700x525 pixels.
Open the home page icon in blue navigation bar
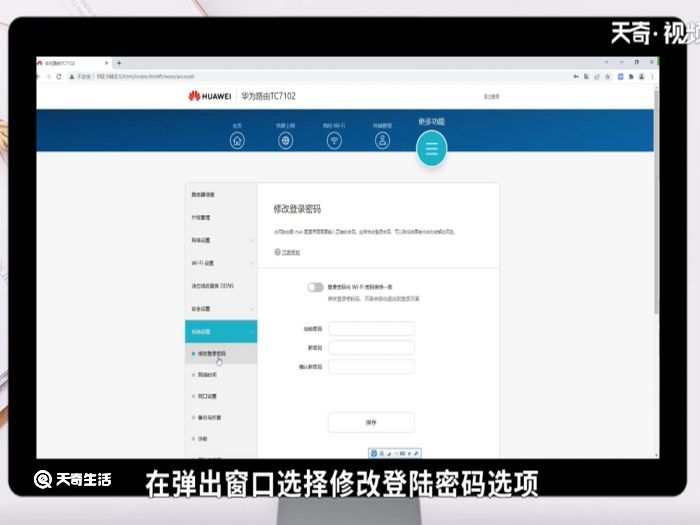click(x=237, y=141)
